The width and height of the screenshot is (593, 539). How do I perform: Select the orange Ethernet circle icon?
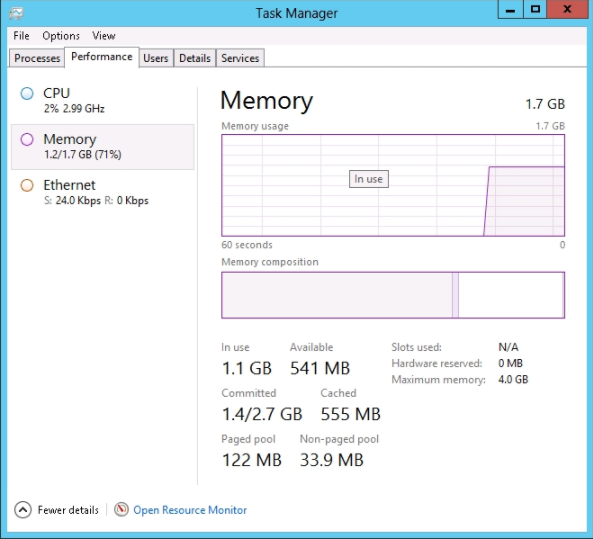coord(27,185)
